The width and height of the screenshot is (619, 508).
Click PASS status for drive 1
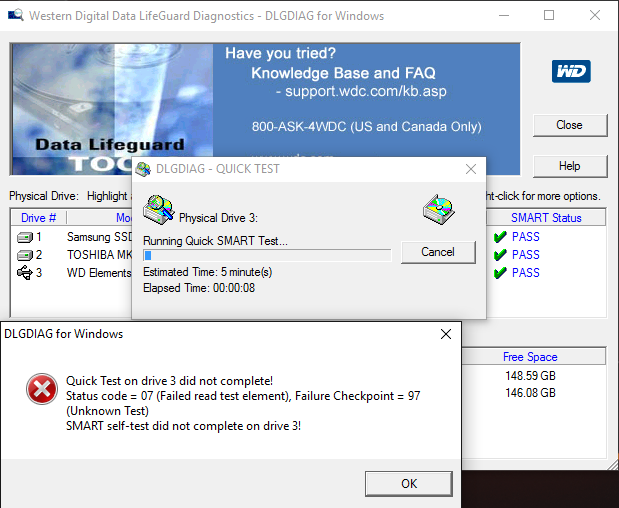[x=525, y=237]
